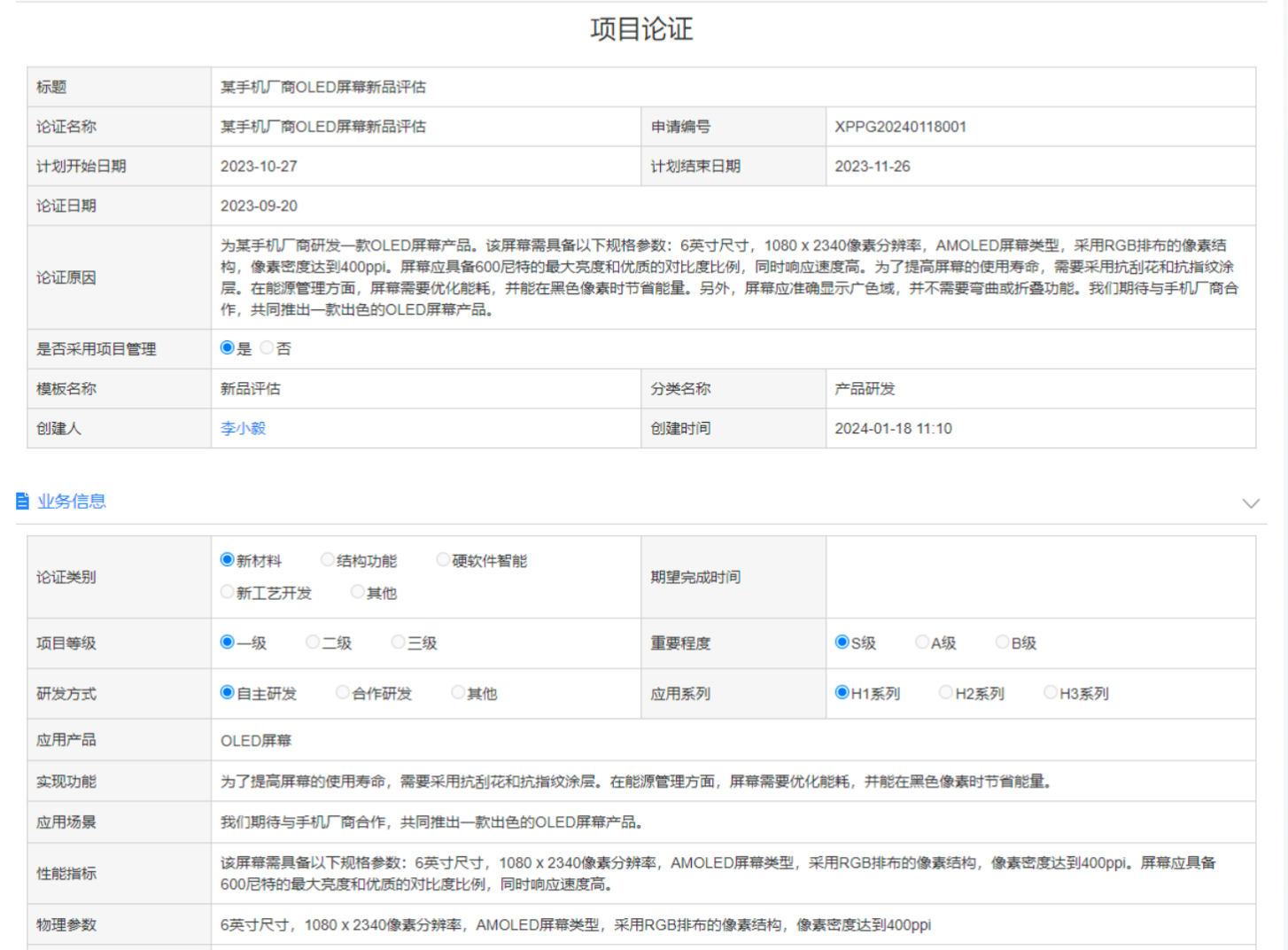
Task: Set 项目等级 to 三级
Action: click(399, 642)
